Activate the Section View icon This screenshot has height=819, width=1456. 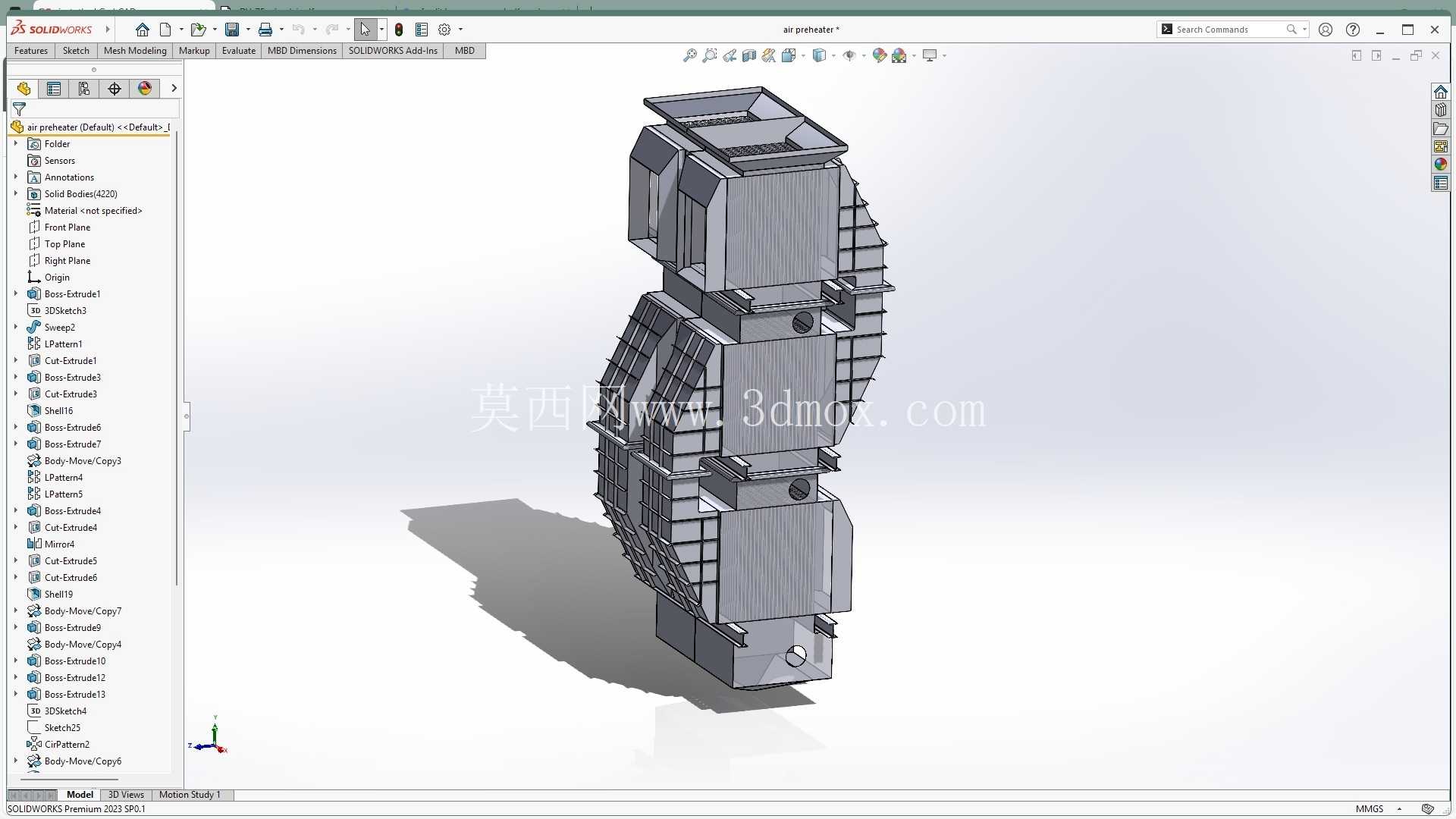coord(748,55)
